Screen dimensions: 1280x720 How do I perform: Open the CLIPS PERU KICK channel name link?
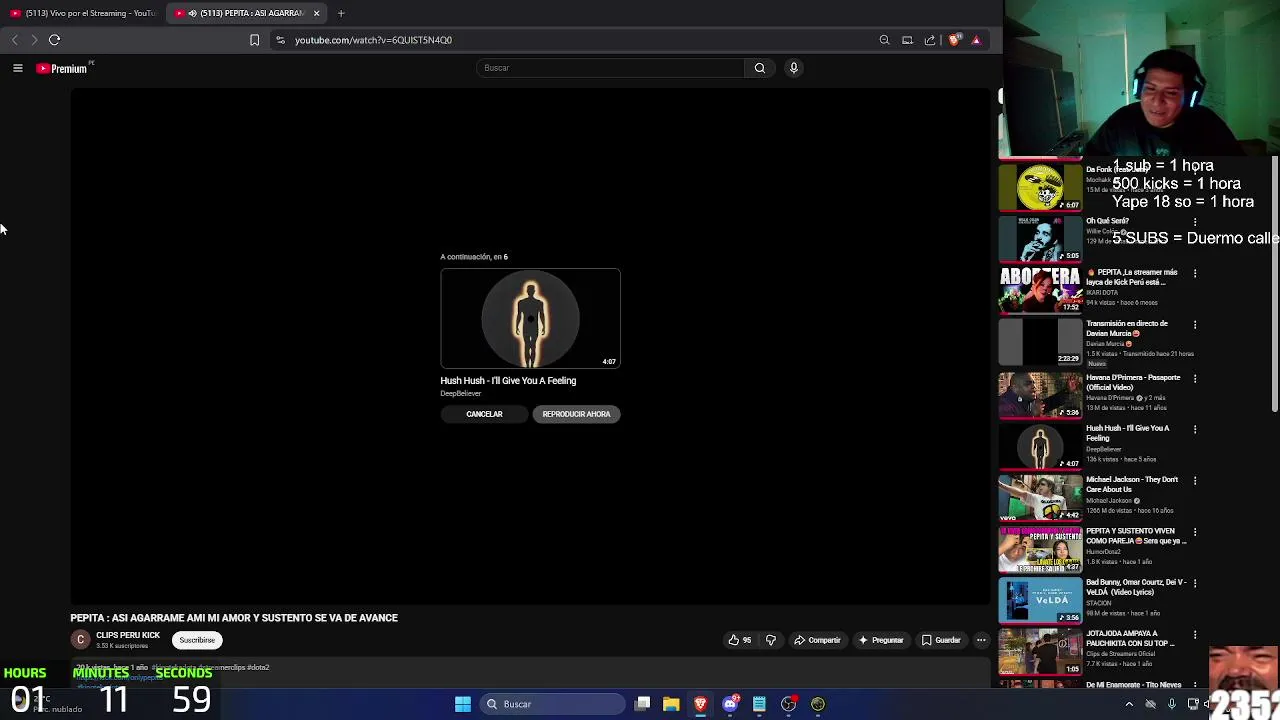(128, 635)
